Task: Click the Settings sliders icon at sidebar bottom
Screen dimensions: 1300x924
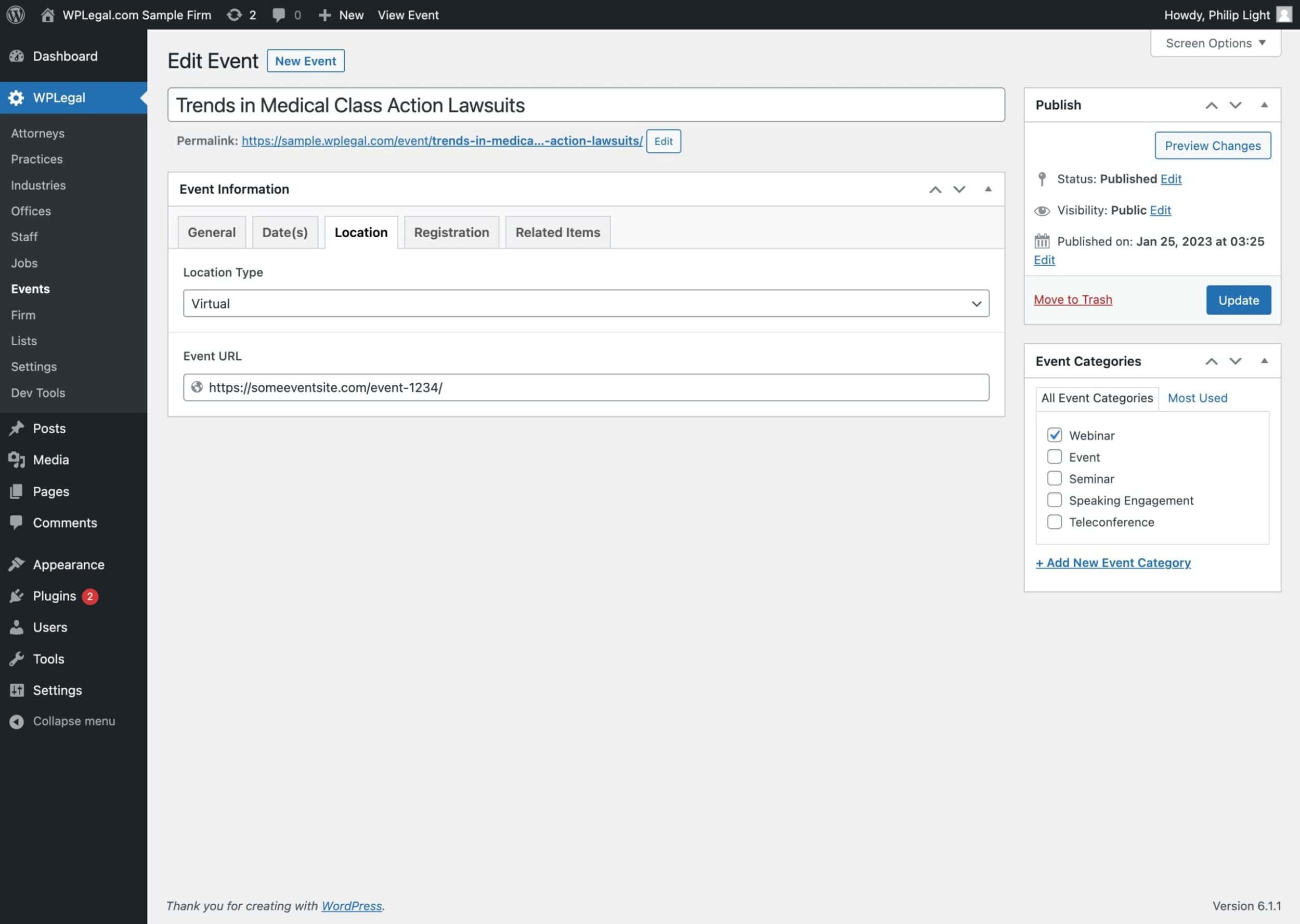Action: pyautogui.click(x=17, y=689)
